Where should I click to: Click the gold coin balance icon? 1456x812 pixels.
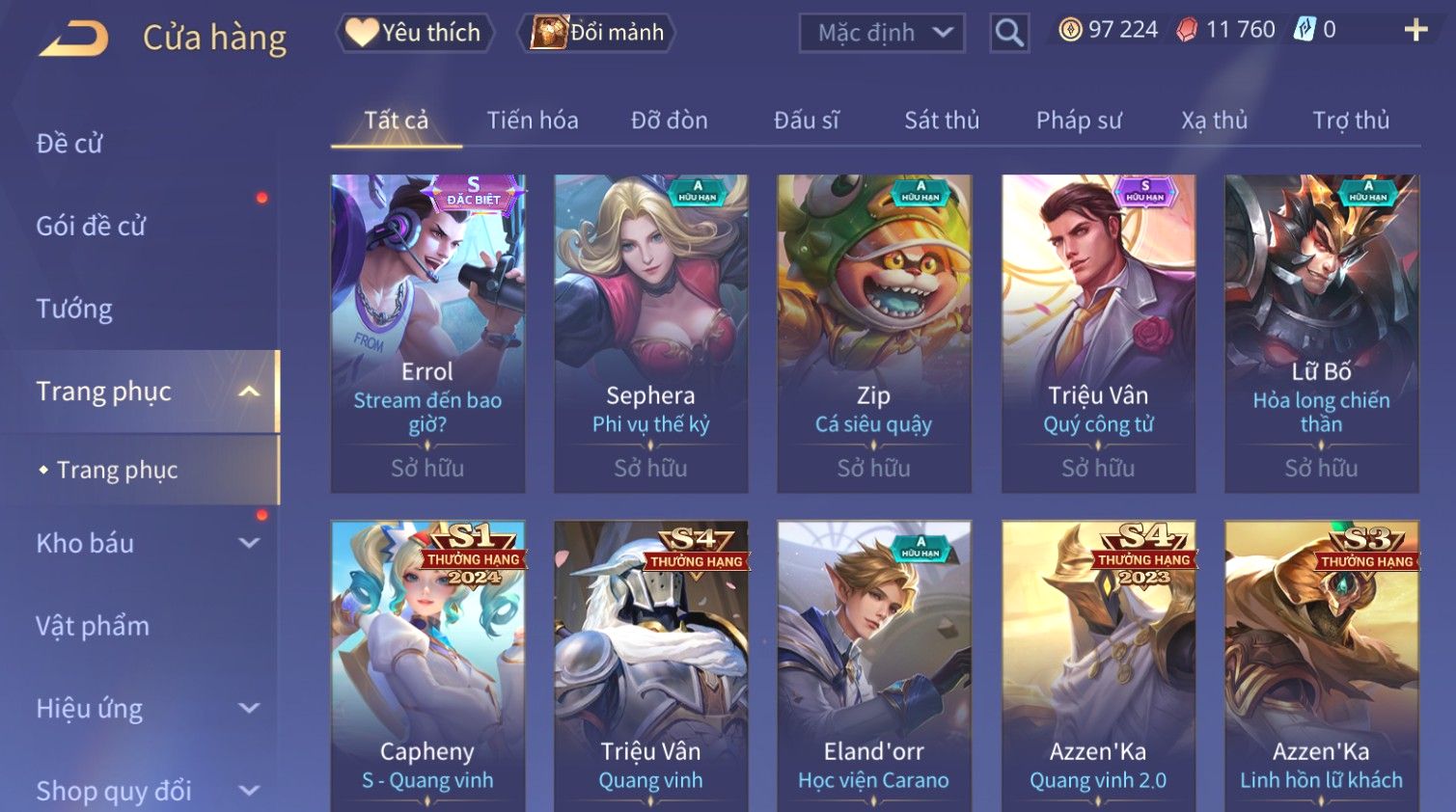pyautogui.click(x=1070, y=30)
